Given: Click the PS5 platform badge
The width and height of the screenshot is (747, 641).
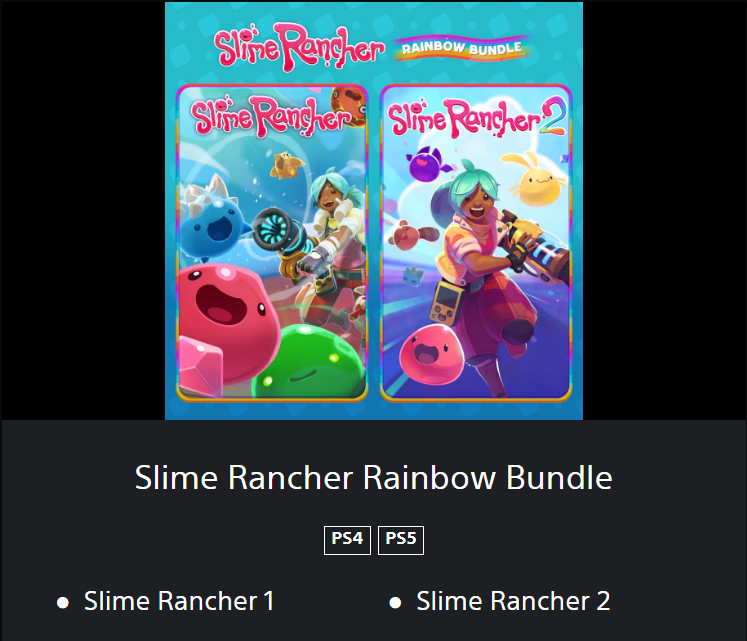Looking at the screenshot, I should point(401,540).
